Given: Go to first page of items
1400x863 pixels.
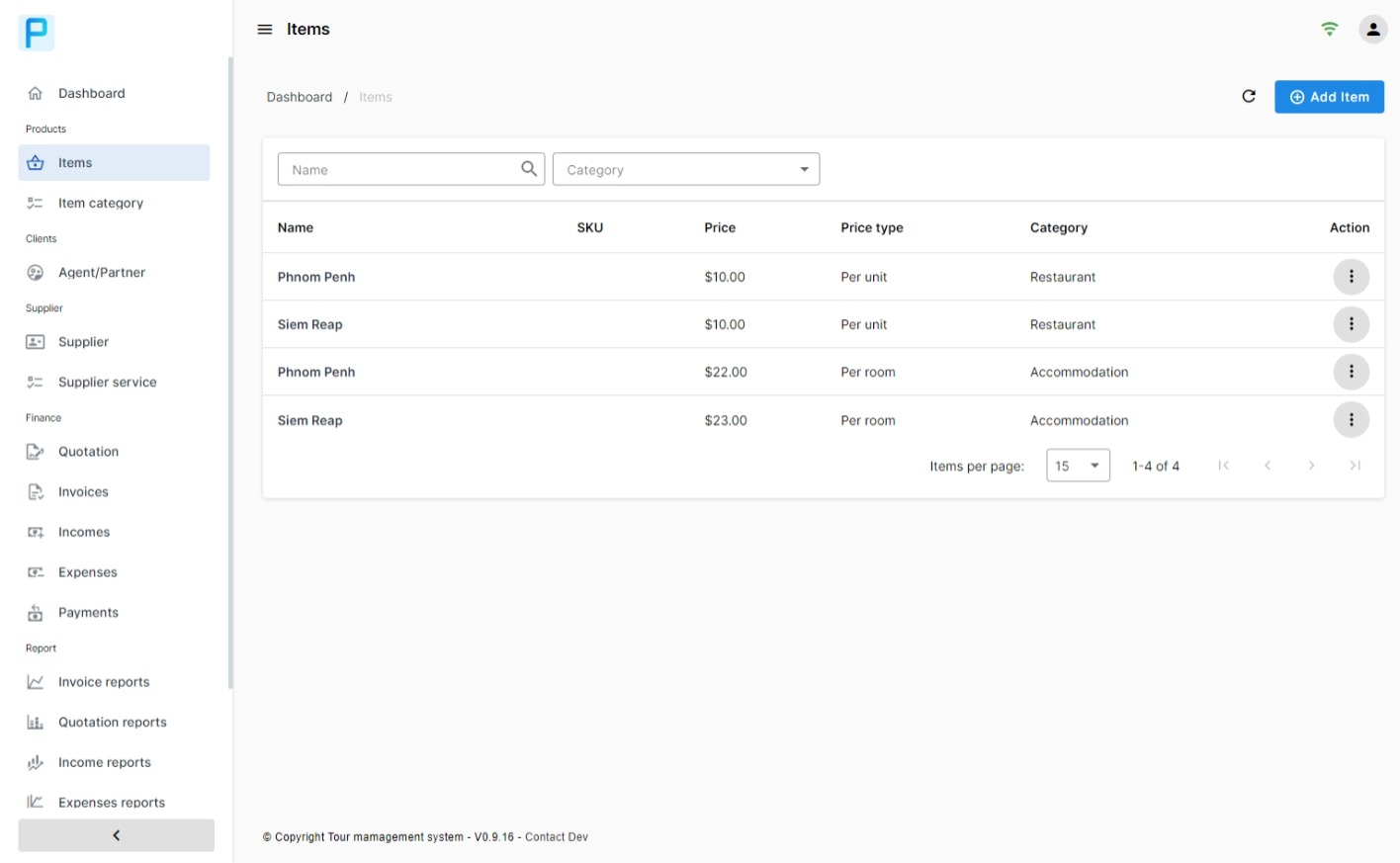Looking at the screenshot, I should [1223, 466].
